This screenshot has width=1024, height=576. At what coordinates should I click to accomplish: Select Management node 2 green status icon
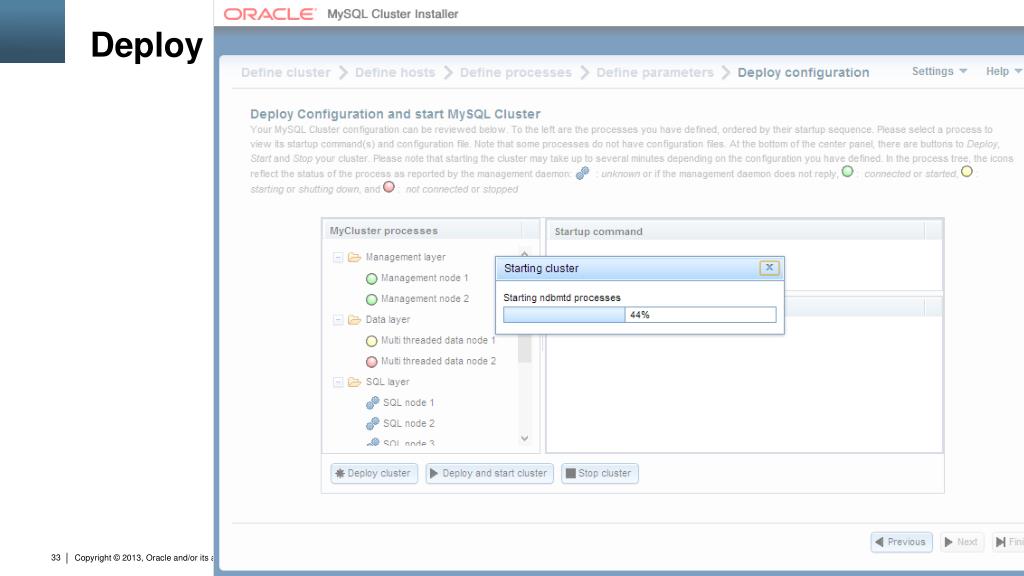coord(372,300)
